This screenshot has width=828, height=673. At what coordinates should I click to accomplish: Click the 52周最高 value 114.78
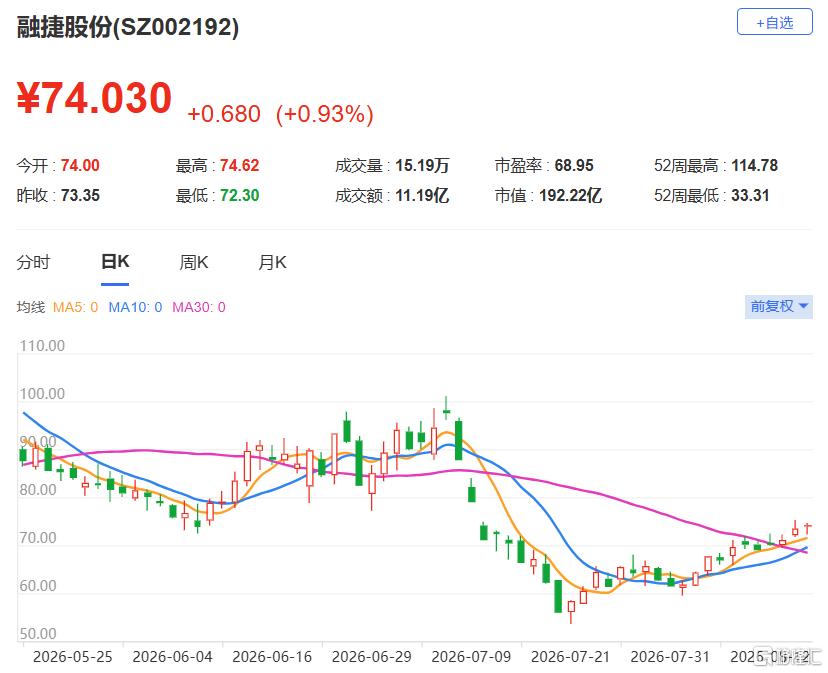point(755,165)
